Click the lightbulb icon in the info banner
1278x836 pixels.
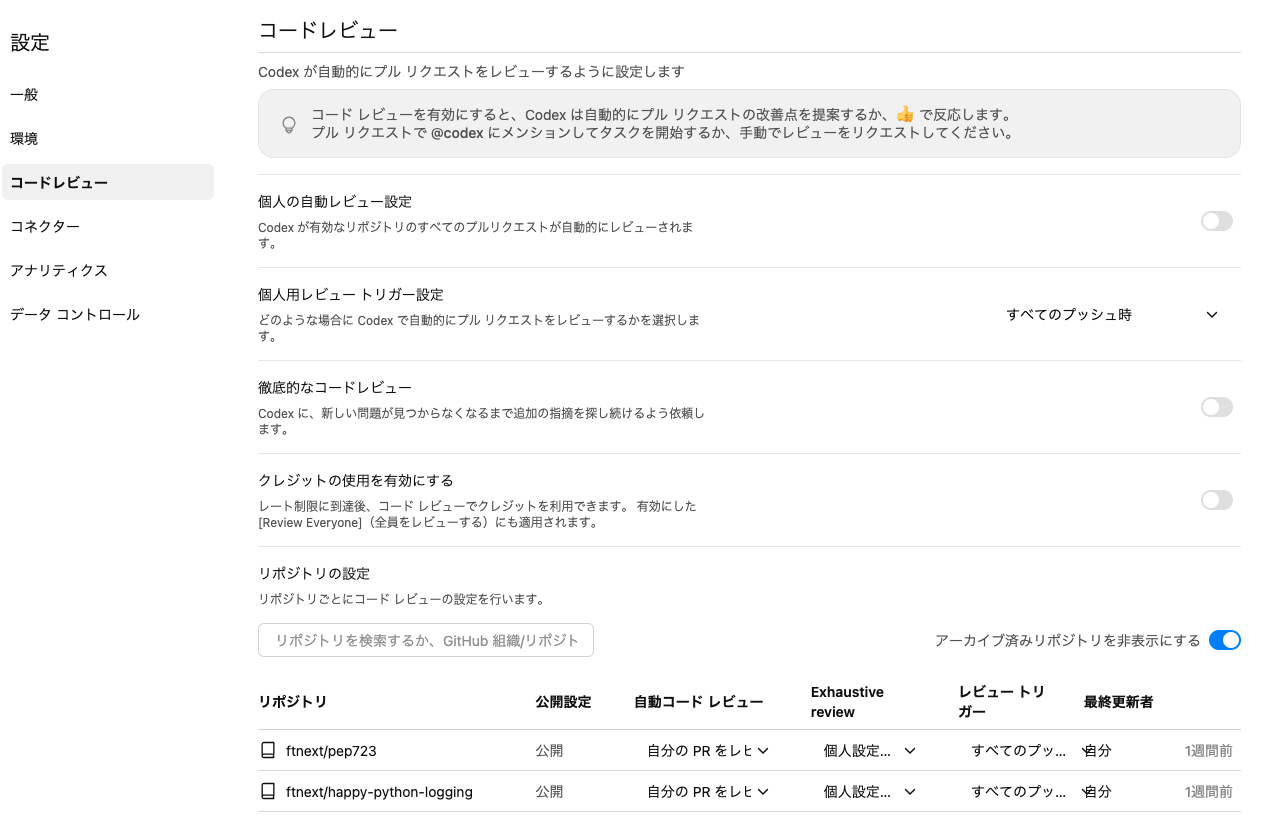tap(289, 124)
